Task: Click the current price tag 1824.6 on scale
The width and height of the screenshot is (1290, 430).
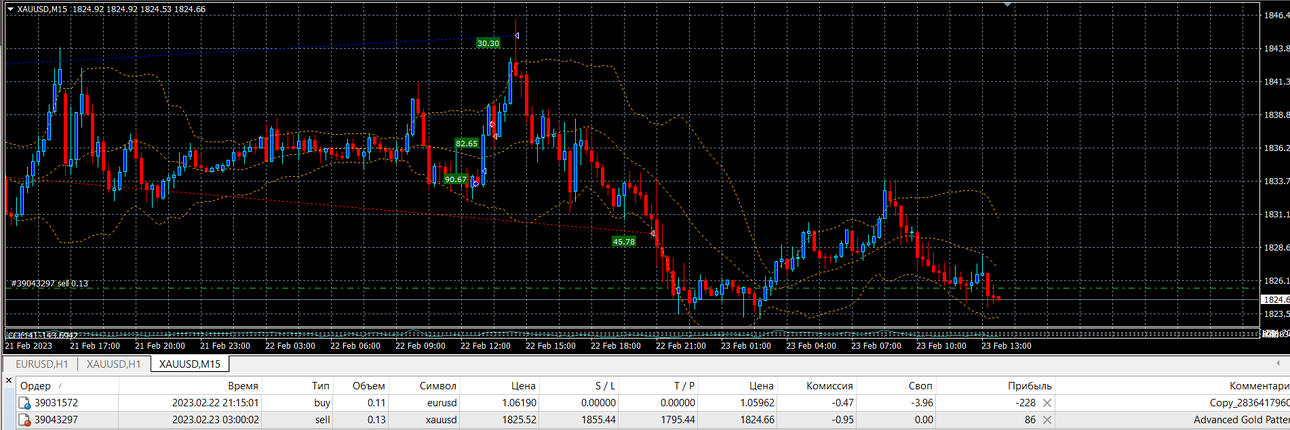Action: coord(1275,300)
